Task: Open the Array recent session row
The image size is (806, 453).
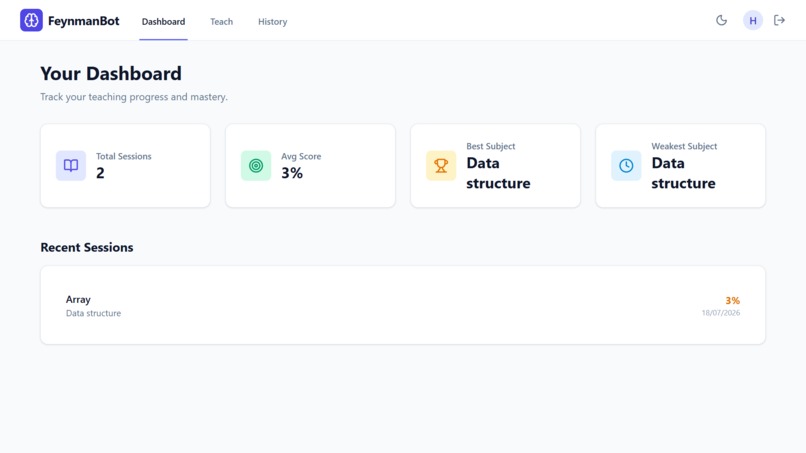Action: 403,305
